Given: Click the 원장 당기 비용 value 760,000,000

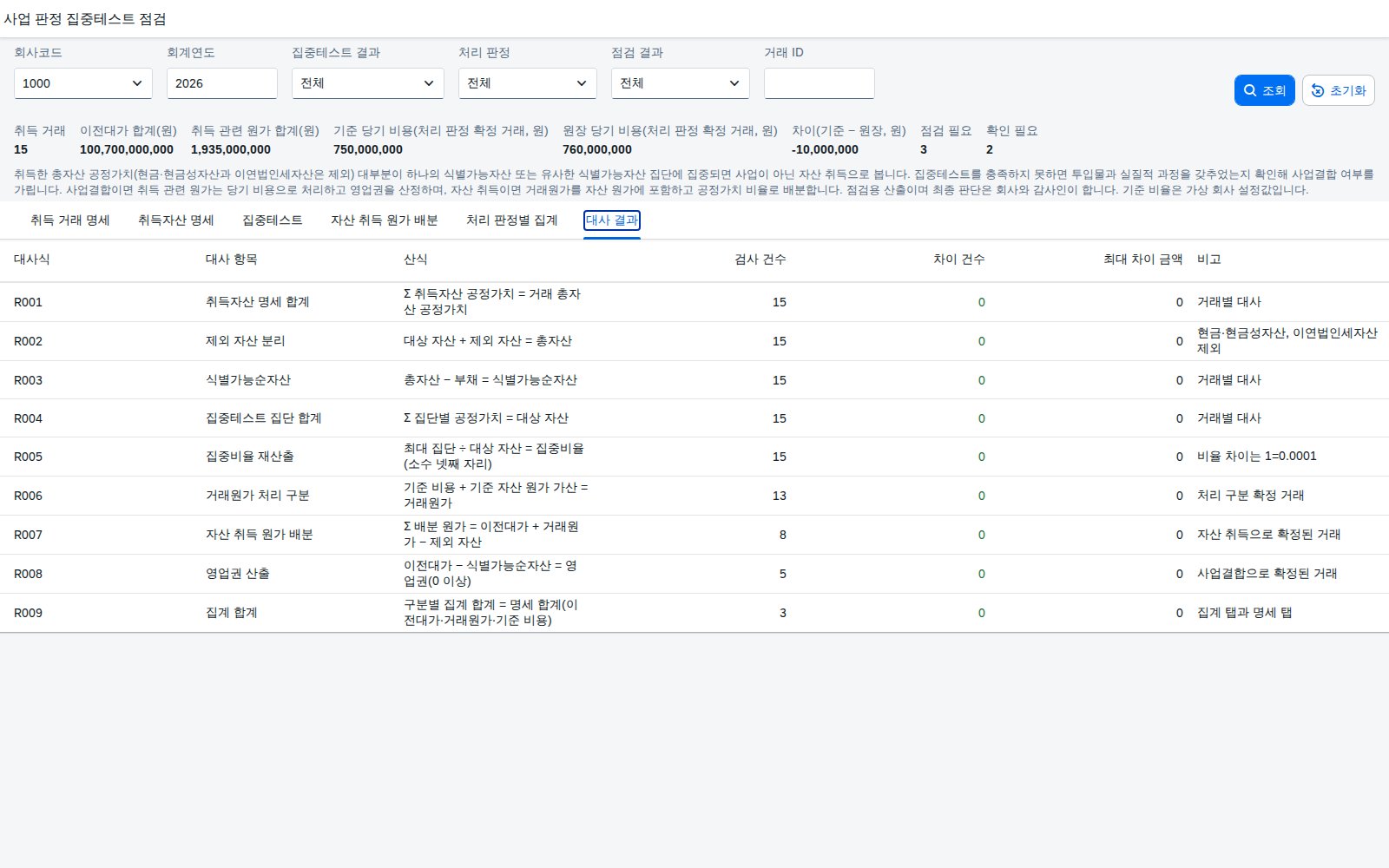Looking at the screenshot, I should [597, 149].
